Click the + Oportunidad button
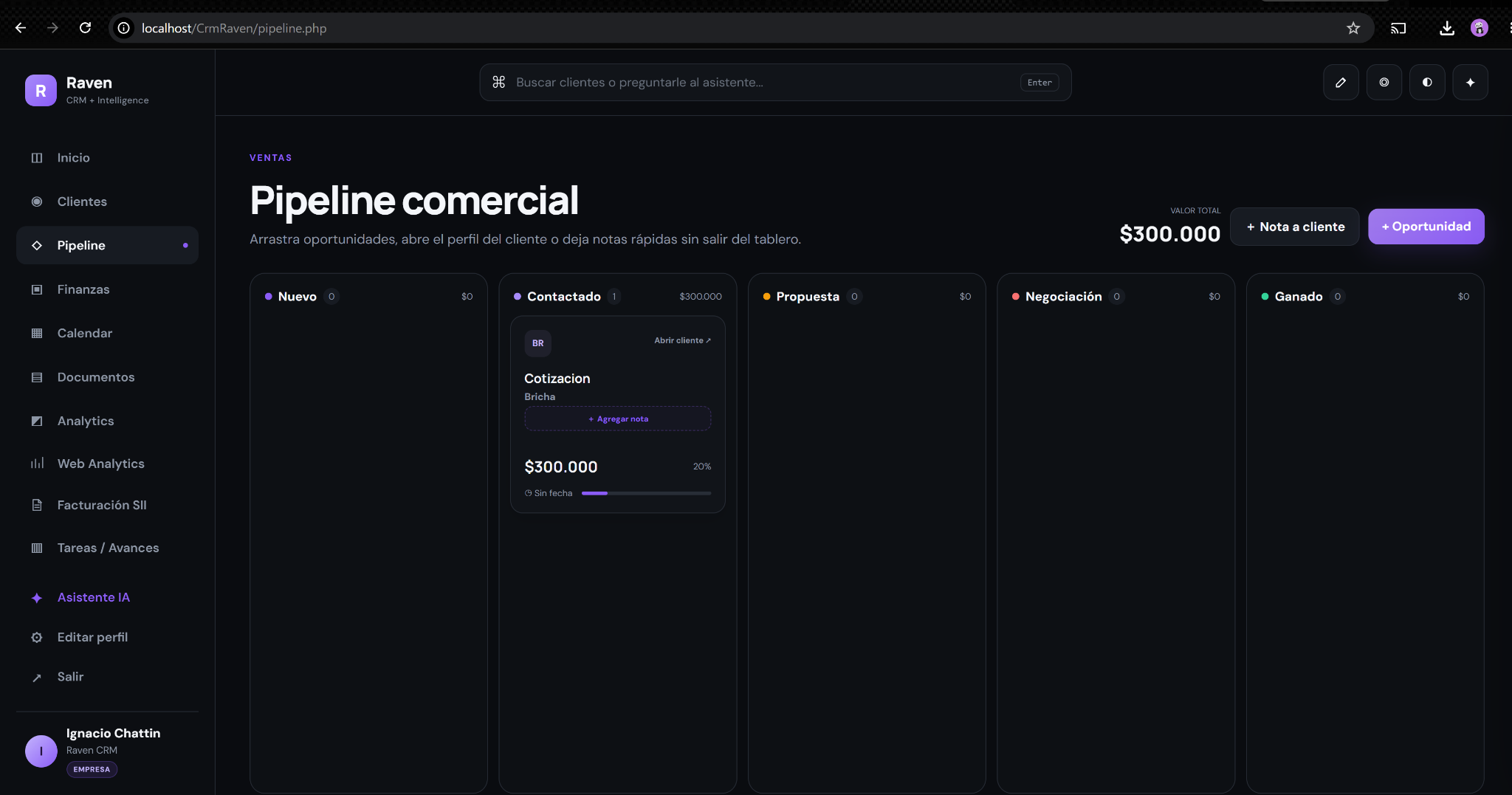This screenshot has width=1512, height=795. (x=1426, y=227)
